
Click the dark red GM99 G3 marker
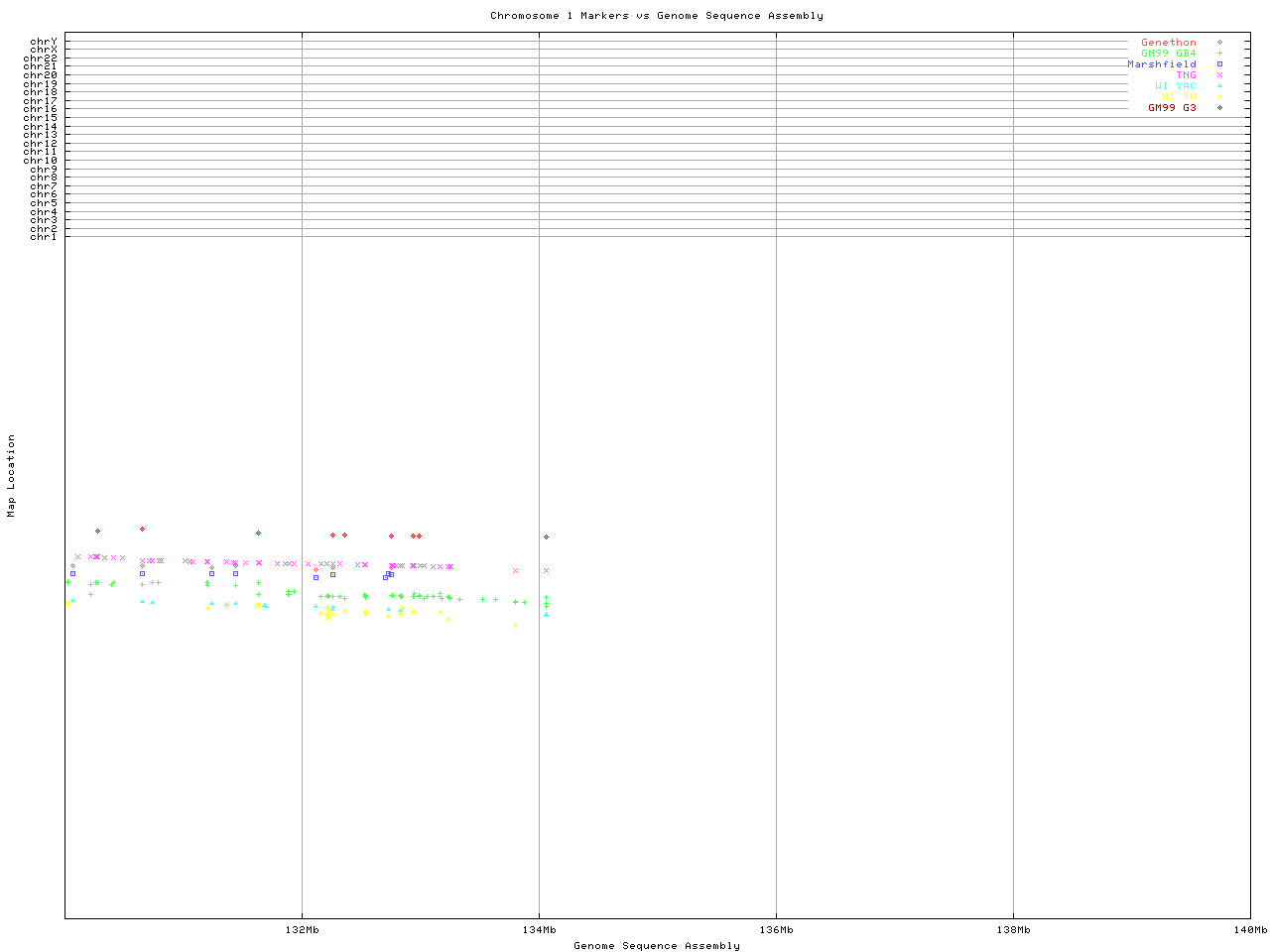pyautogui.click(x=1219, y=107)
